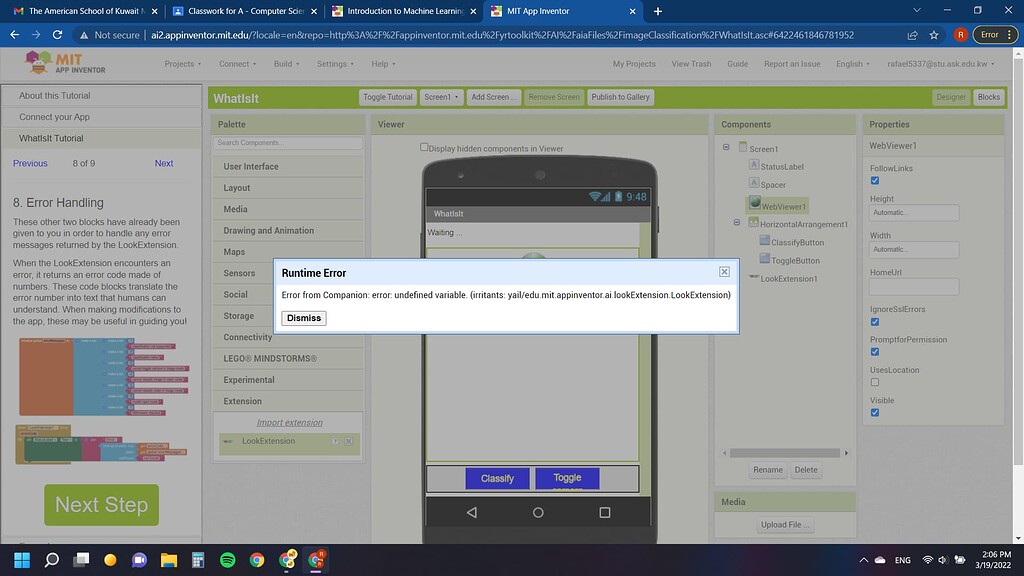Image resolution: width=1024 pixels, height=576 pixels.
Task: Dismiss the Runtime Error dialog
Action: [303, 318]
